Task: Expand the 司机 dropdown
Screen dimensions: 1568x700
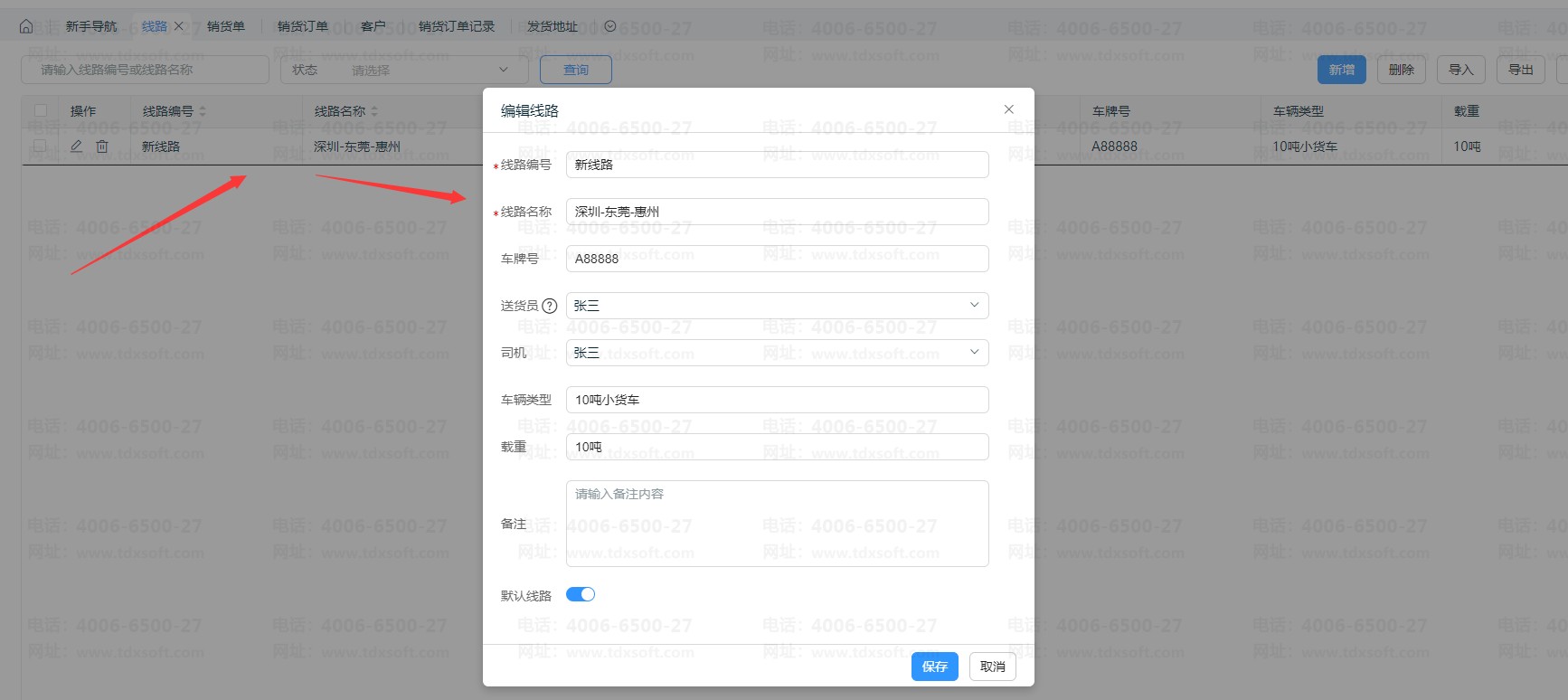Action: [x=777, y=353]
